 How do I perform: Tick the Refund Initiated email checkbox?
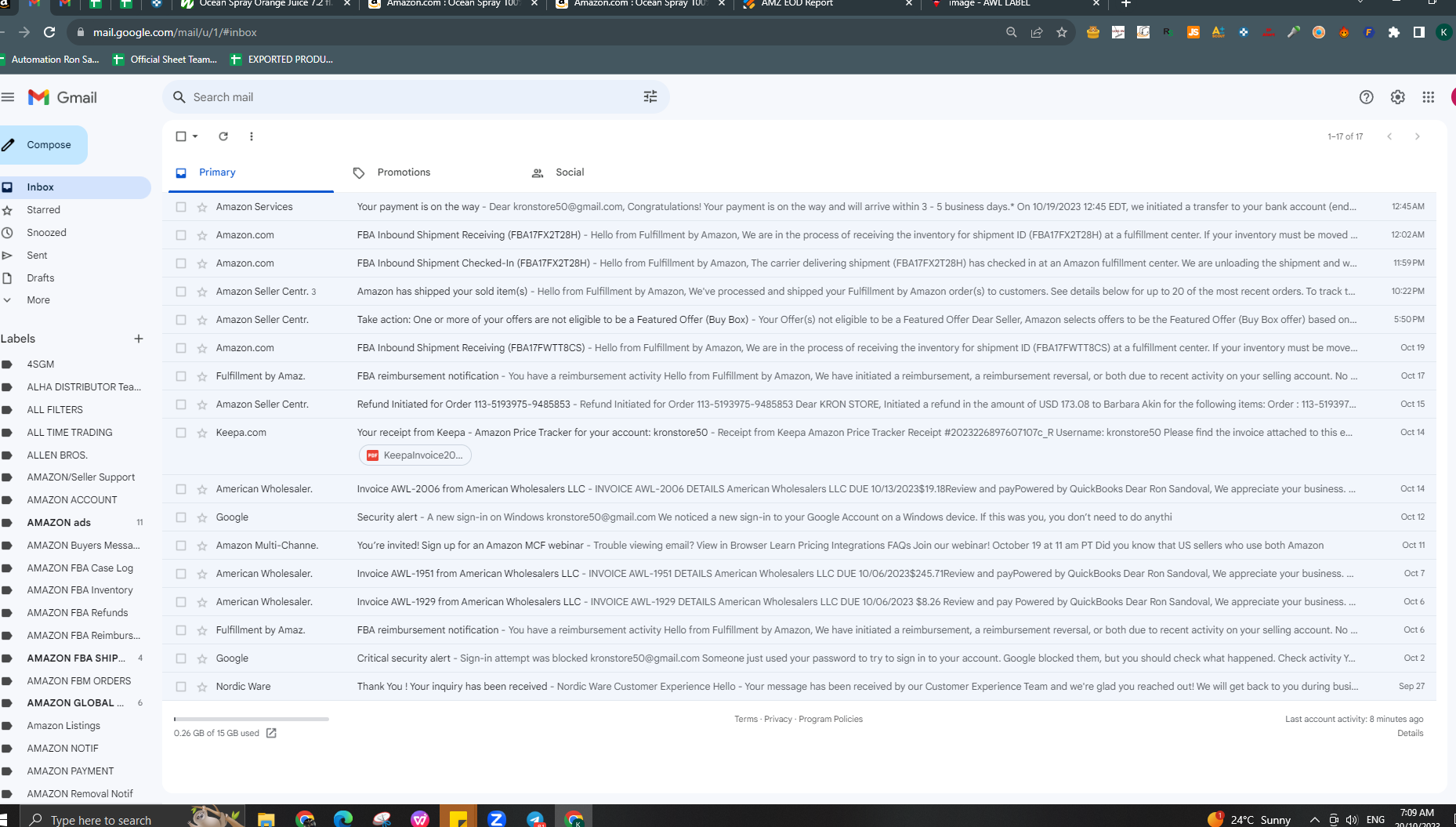pos(181,404)
